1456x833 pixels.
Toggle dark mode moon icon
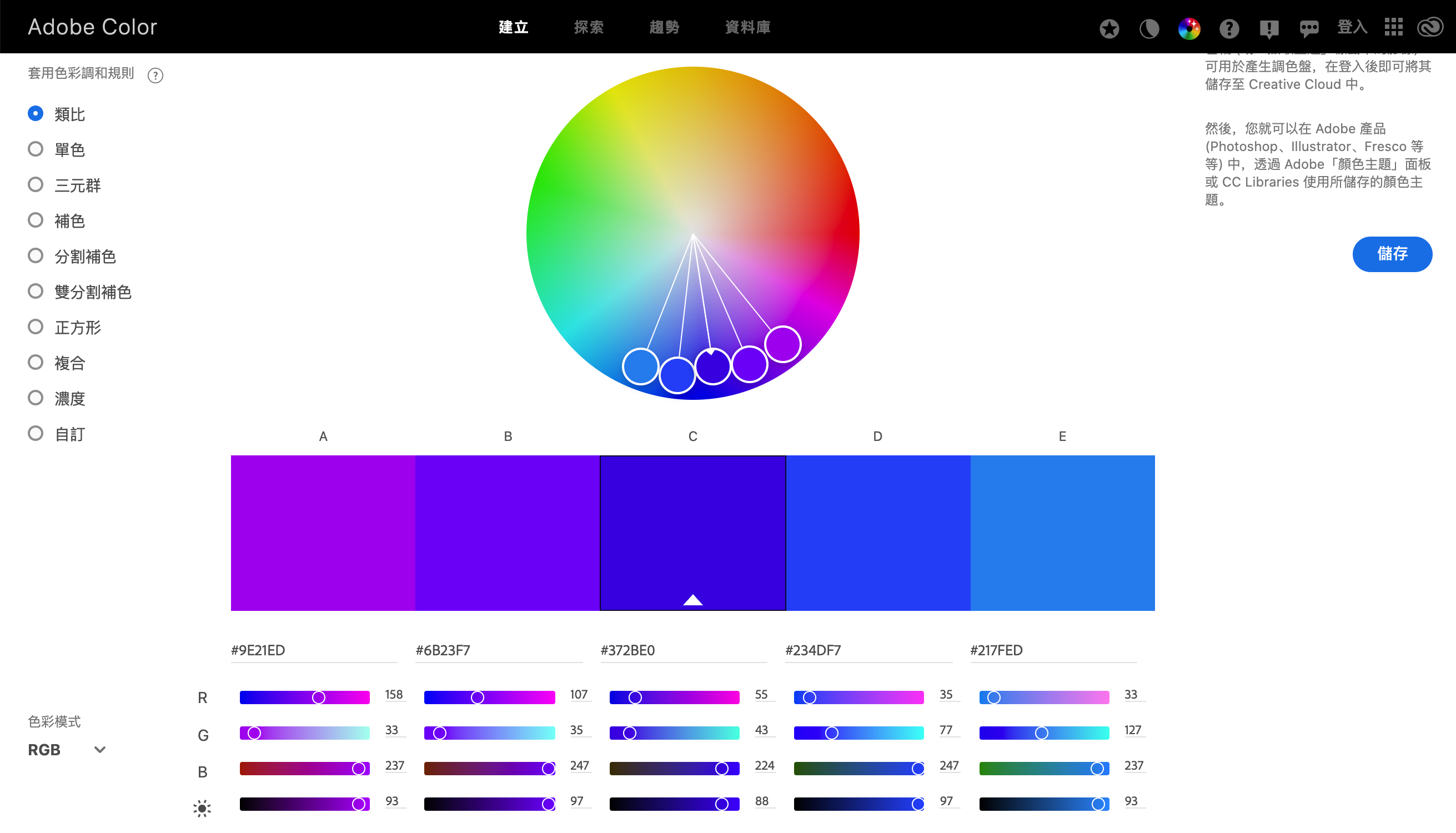(x=1149, y=28)
